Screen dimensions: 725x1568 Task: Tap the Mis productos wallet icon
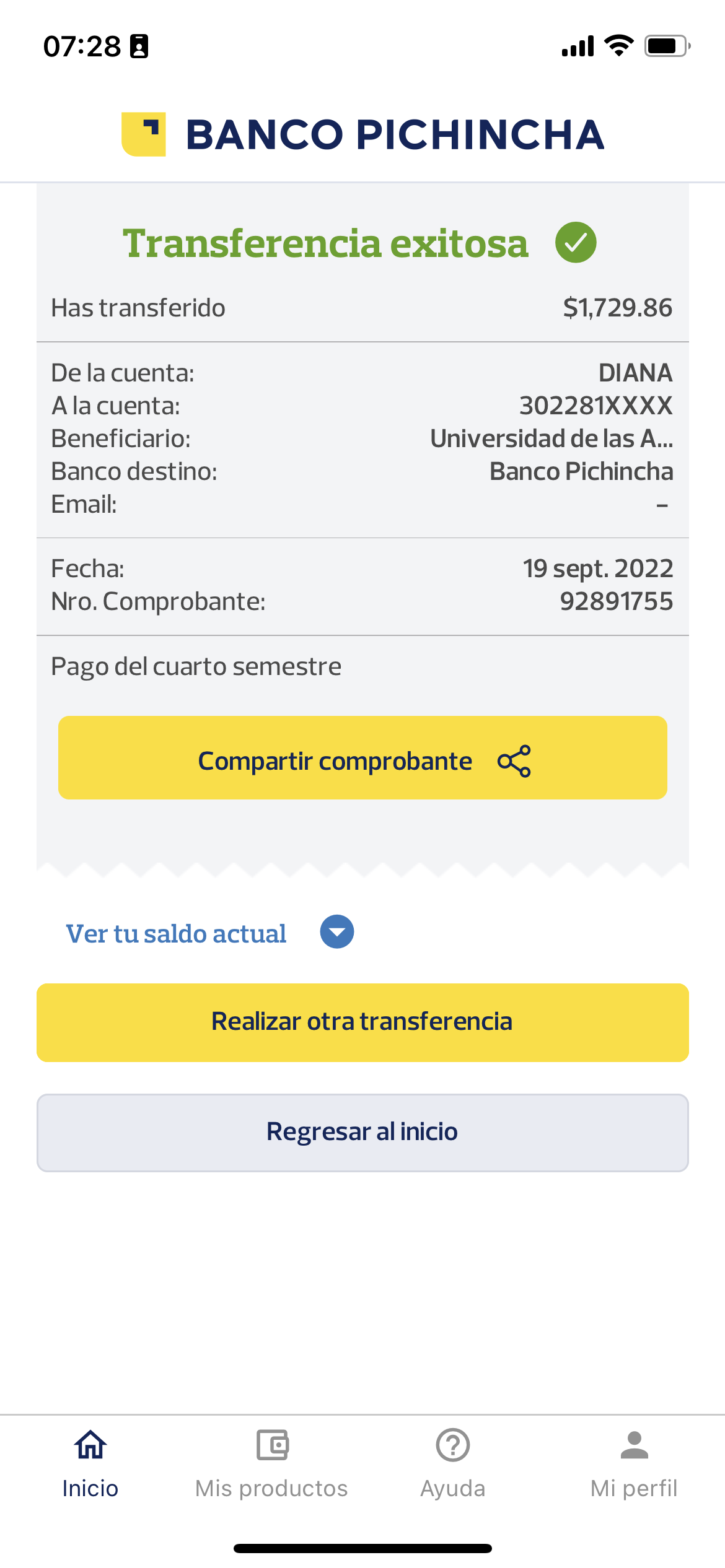[272, 1445]
